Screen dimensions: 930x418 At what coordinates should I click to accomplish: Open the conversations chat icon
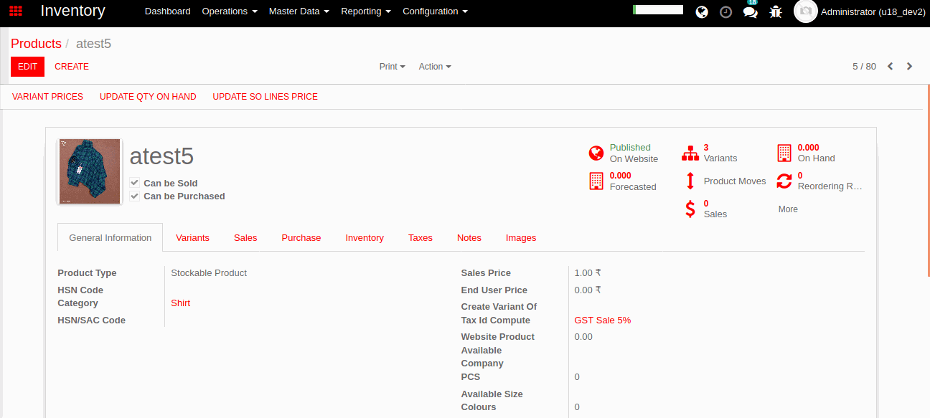pos(749,12)
